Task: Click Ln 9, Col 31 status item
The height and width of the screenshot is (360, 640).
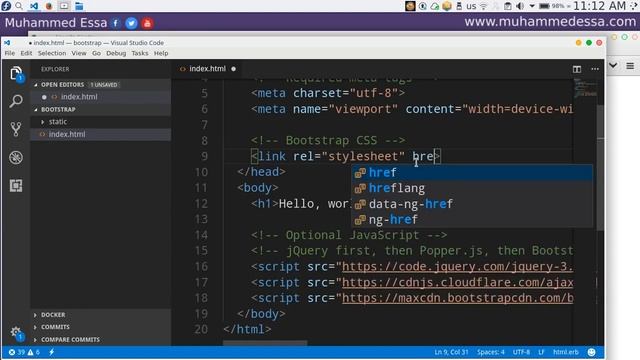Action: point(451,352)
